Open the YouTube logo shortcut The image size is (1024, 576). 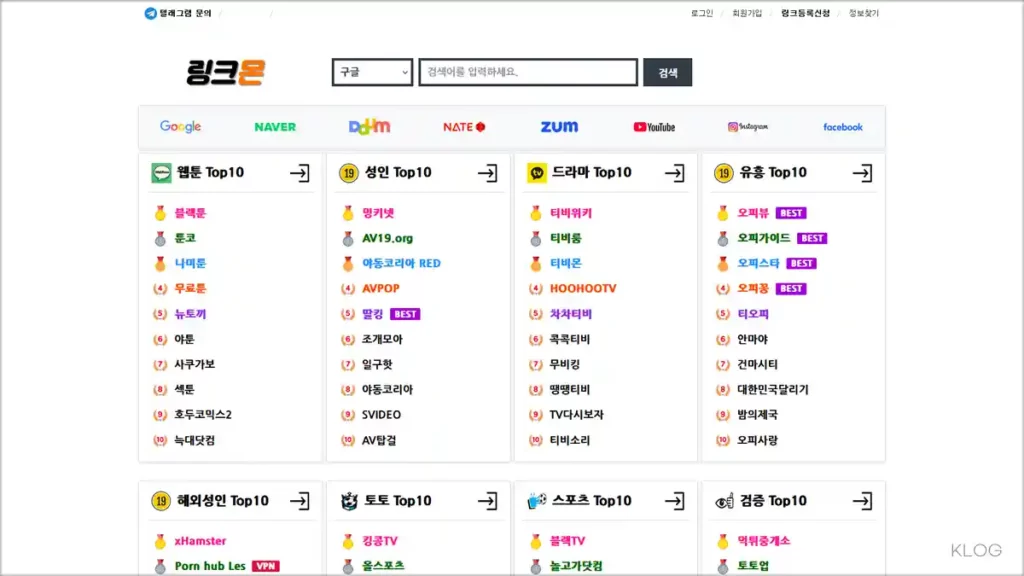(654, 127)
